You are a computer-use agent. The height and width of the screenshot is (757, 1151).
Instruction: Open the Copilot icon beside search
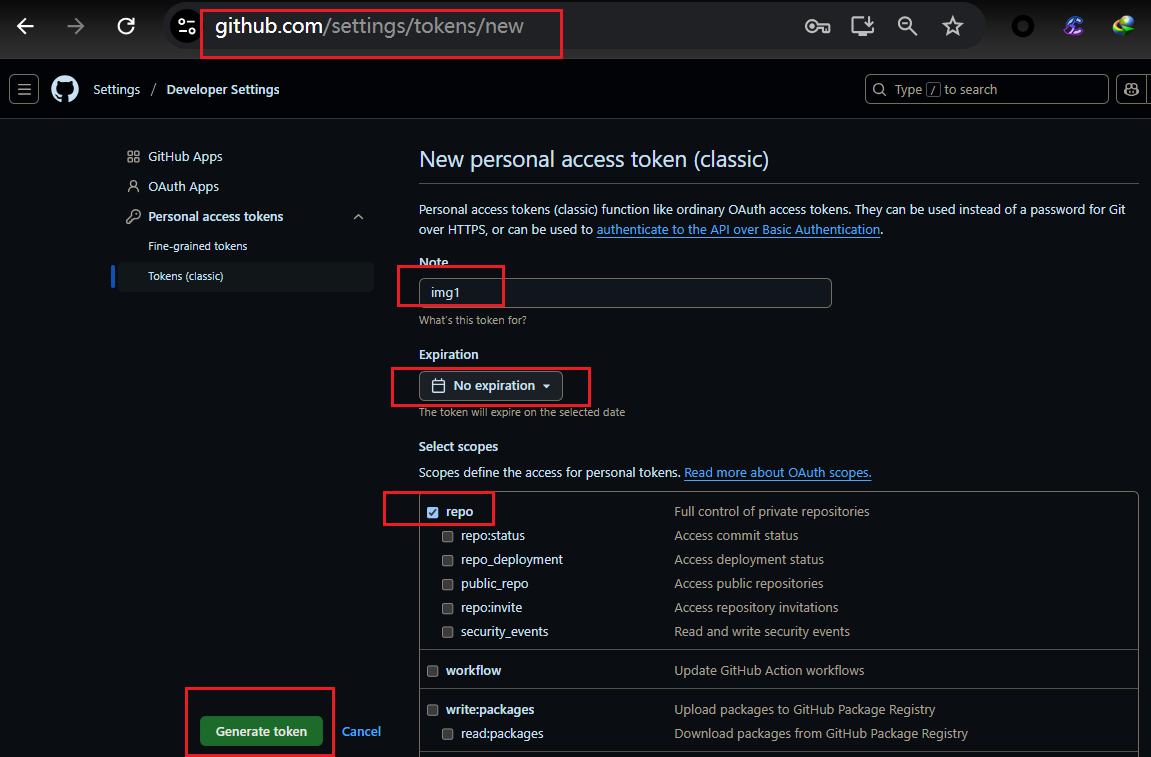(1131, 90)
